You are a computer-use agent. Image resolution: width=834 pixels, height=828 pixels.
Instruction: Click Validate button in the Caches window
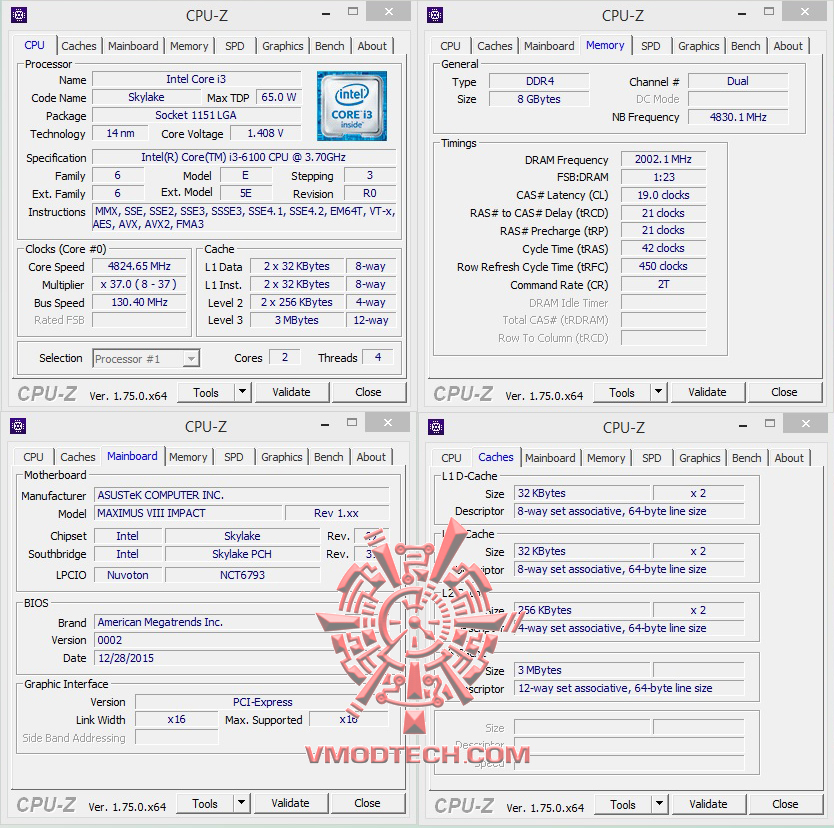click(708, 805)
